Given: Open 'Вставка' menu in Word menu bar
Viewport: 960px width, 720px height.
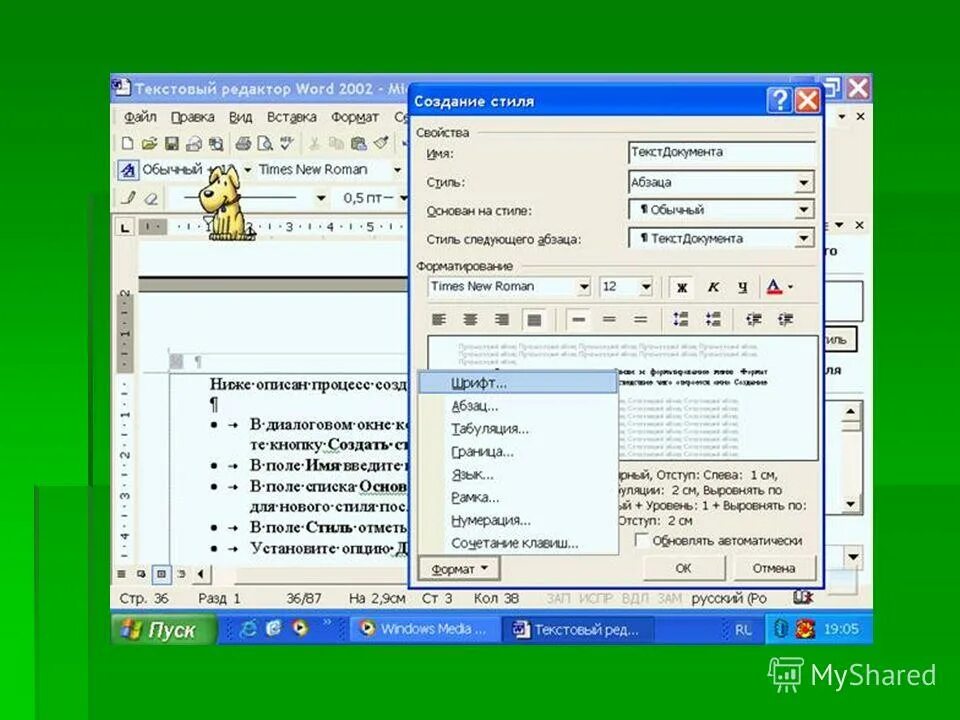Looking at the screenshot, I should pos(291,117).
